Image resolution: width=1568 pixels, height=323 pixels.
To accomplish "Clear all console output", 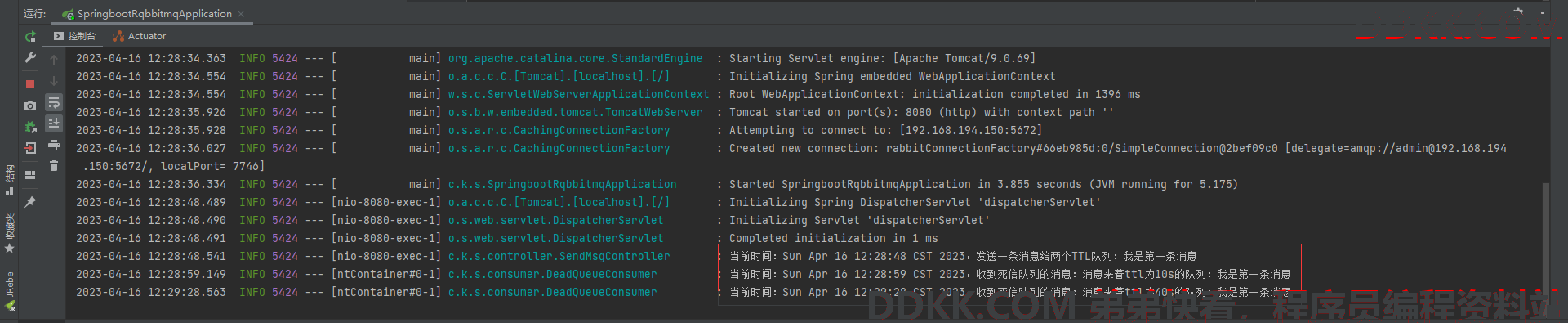I will point(54,166).
